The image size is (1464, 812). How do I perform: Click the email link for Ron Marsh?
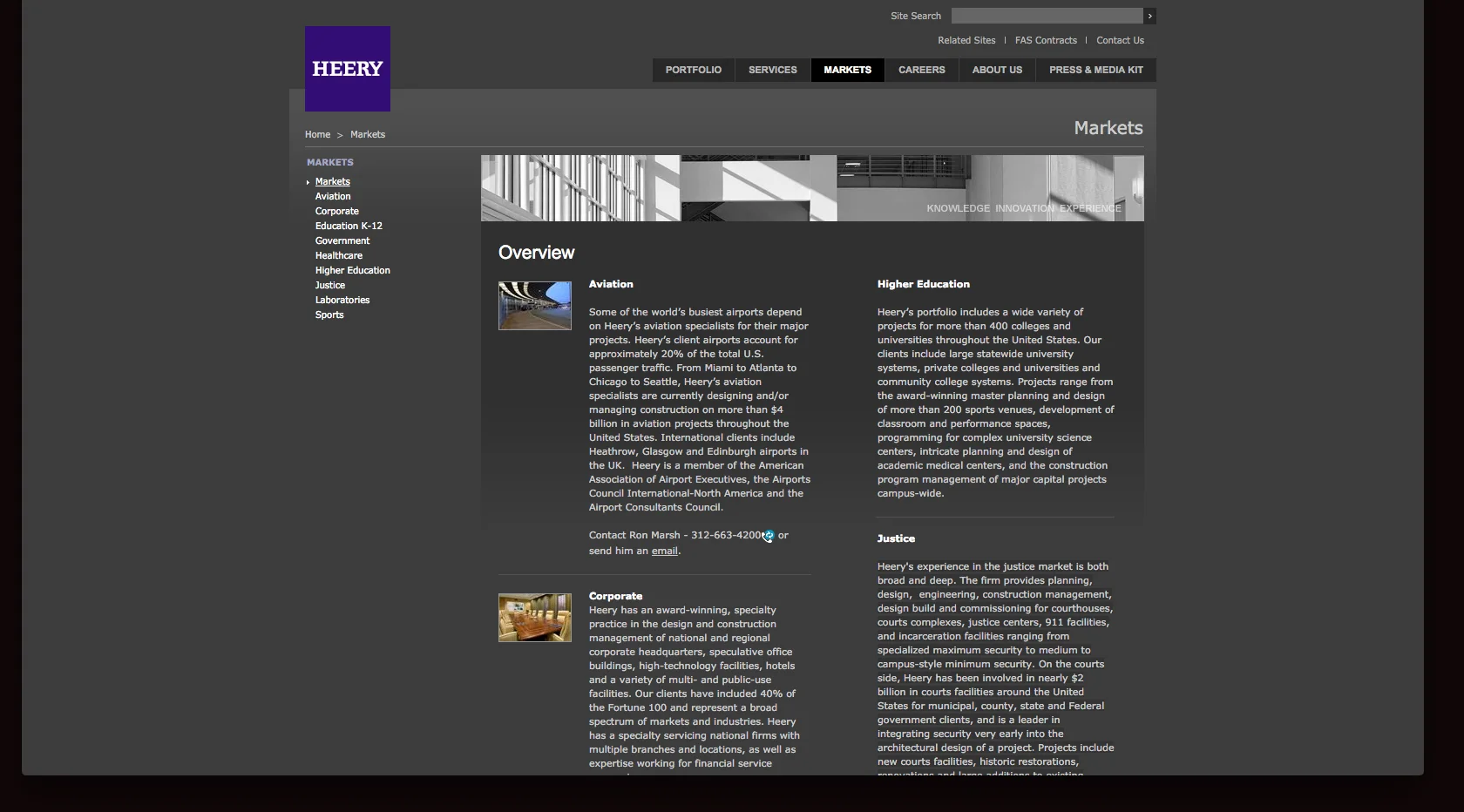[665, 550]
